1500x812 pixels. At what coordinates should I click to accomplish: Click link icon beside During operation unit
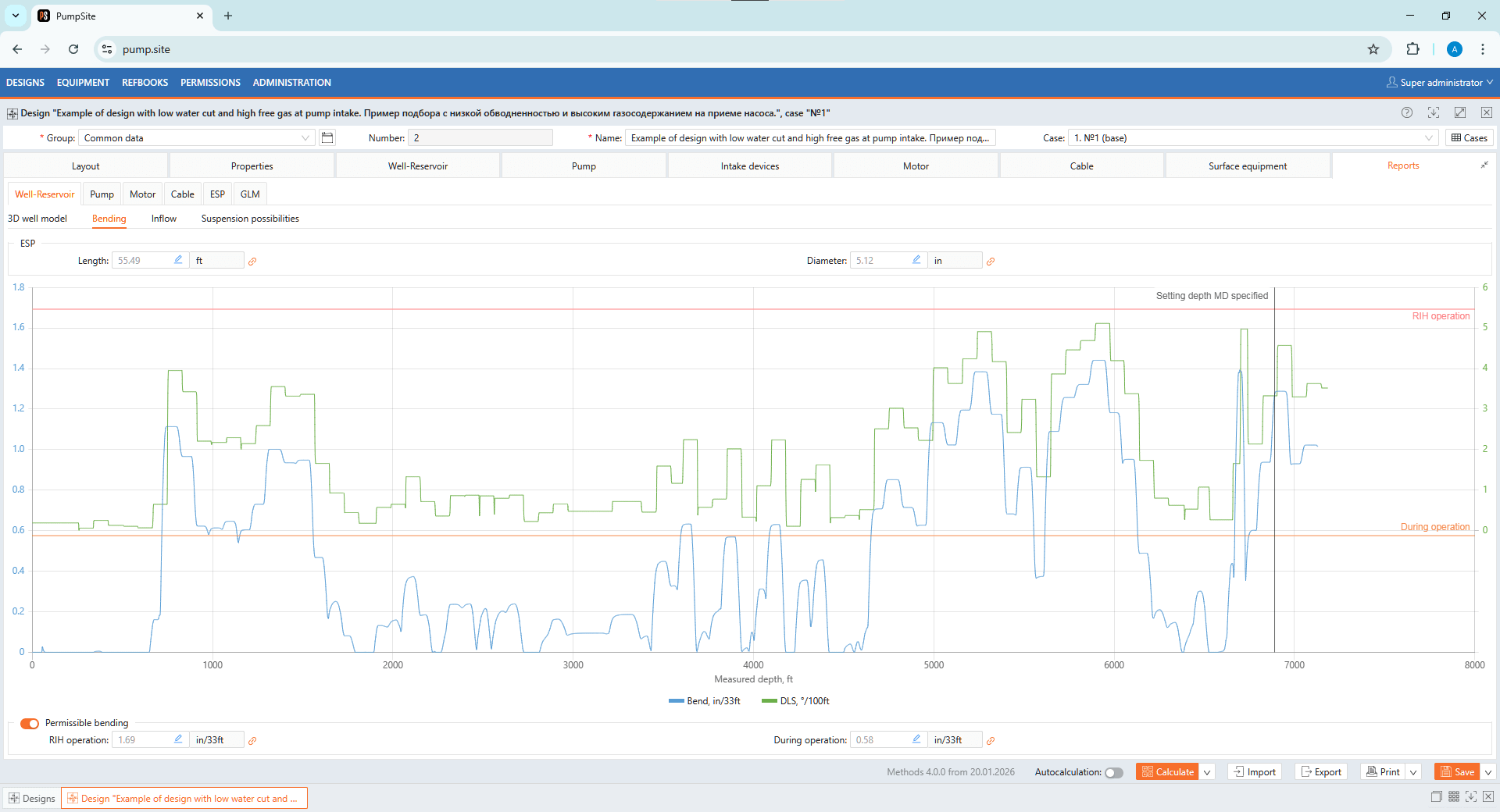[x=991, y=741]
